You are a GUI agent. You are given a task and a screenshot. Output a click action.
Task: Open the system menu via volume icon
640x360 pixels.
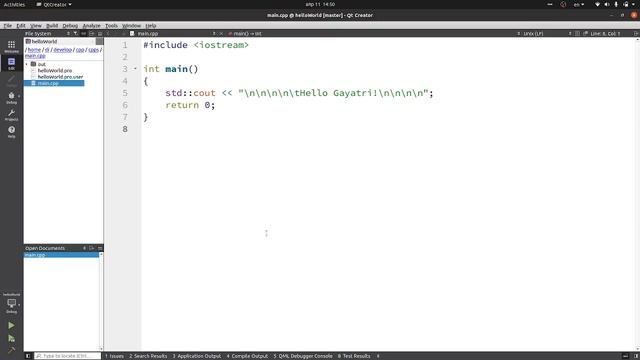(607, 4)
